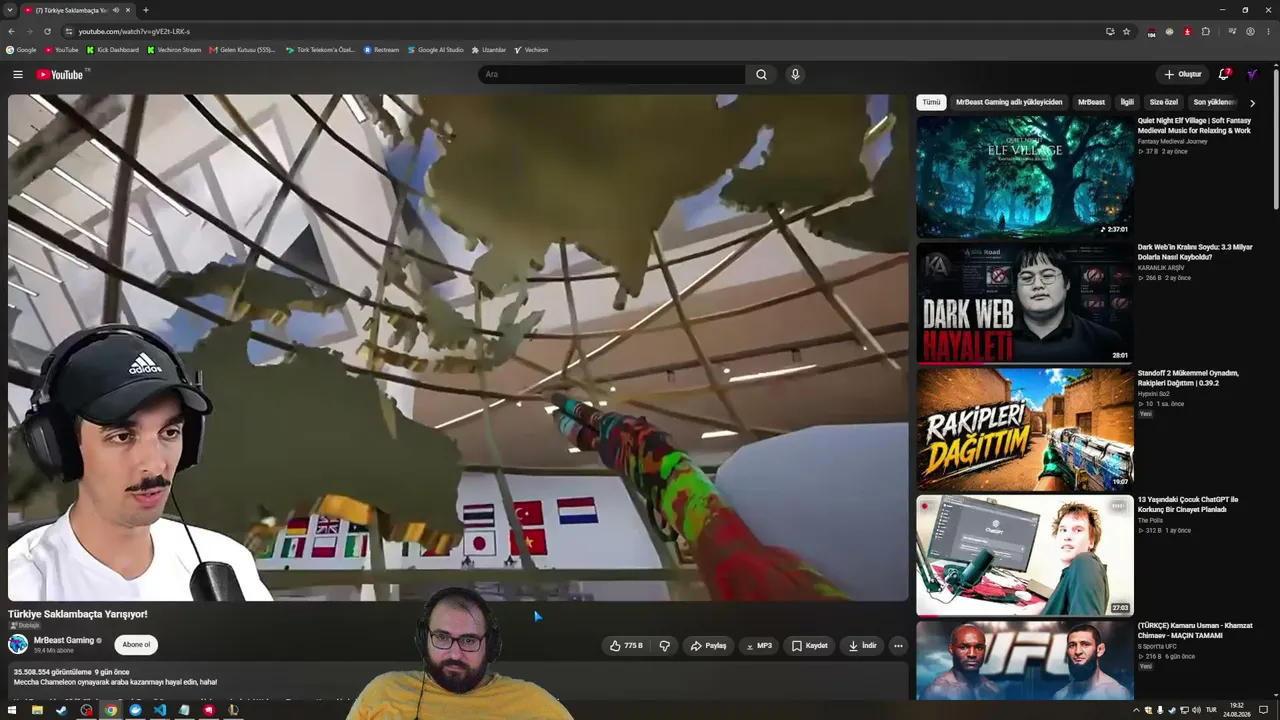Save the video with Kaydet

[809, 646]
